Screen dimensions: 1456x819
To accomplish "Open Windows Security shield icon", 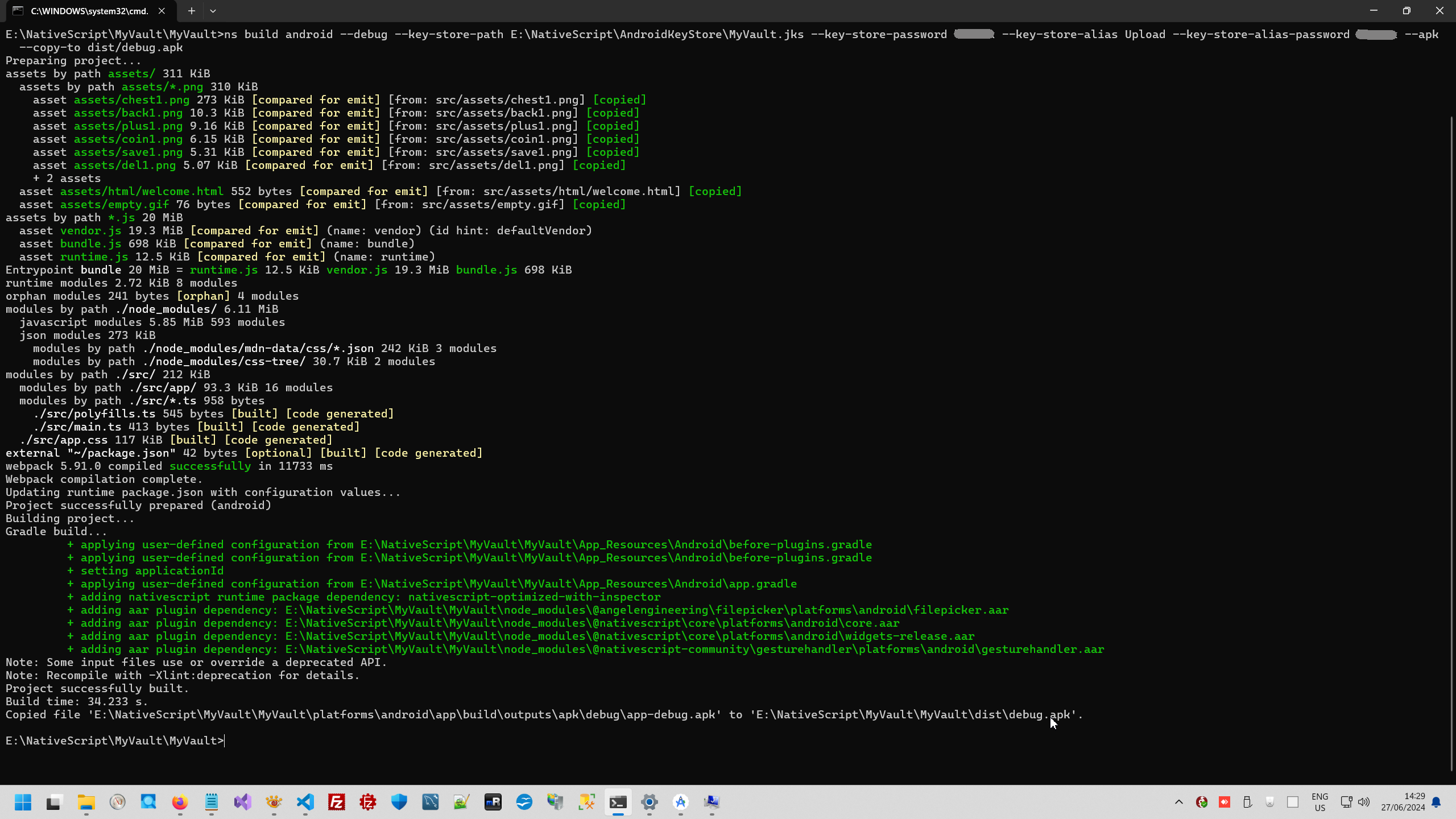I will point(399,802).
